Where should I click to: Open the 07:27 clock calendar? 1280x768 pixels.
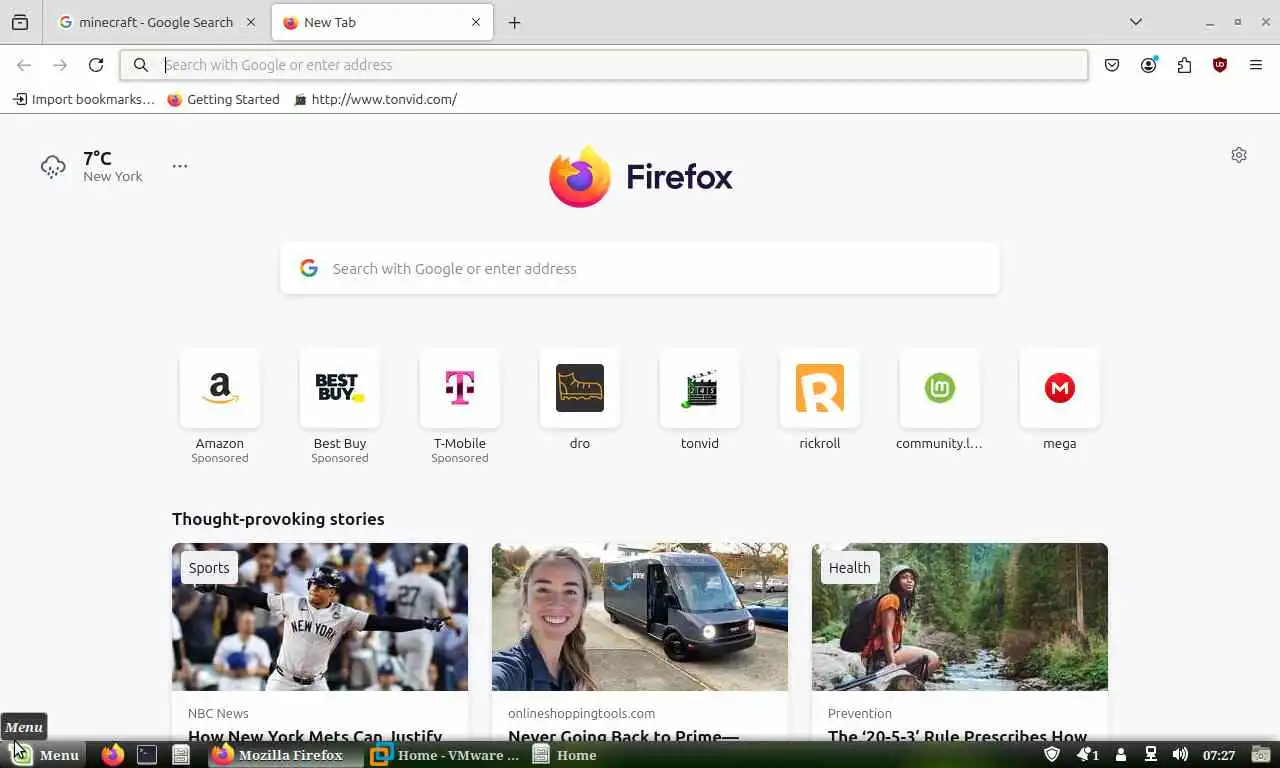coord(1219,755)
